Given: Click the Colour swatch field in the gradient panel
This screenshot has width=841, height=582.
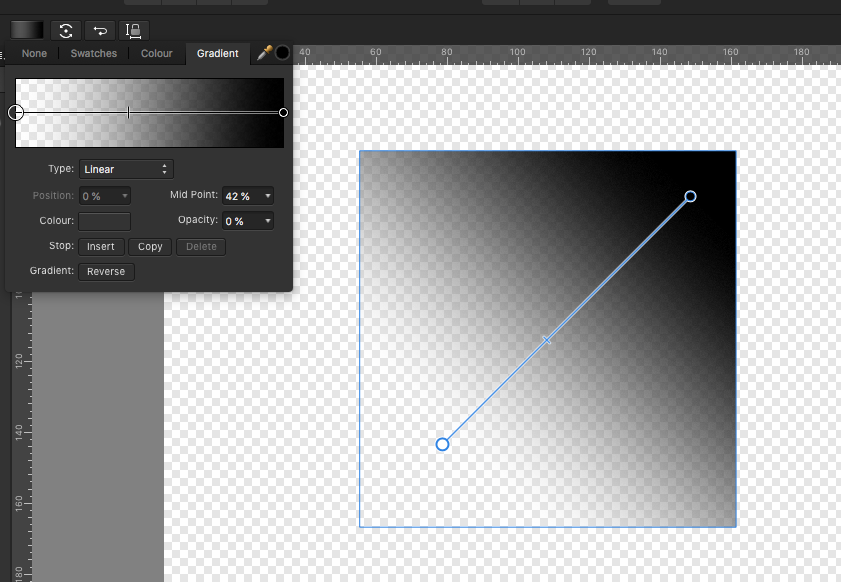Looking at the screenshot, I should click(x=103, y=220).
